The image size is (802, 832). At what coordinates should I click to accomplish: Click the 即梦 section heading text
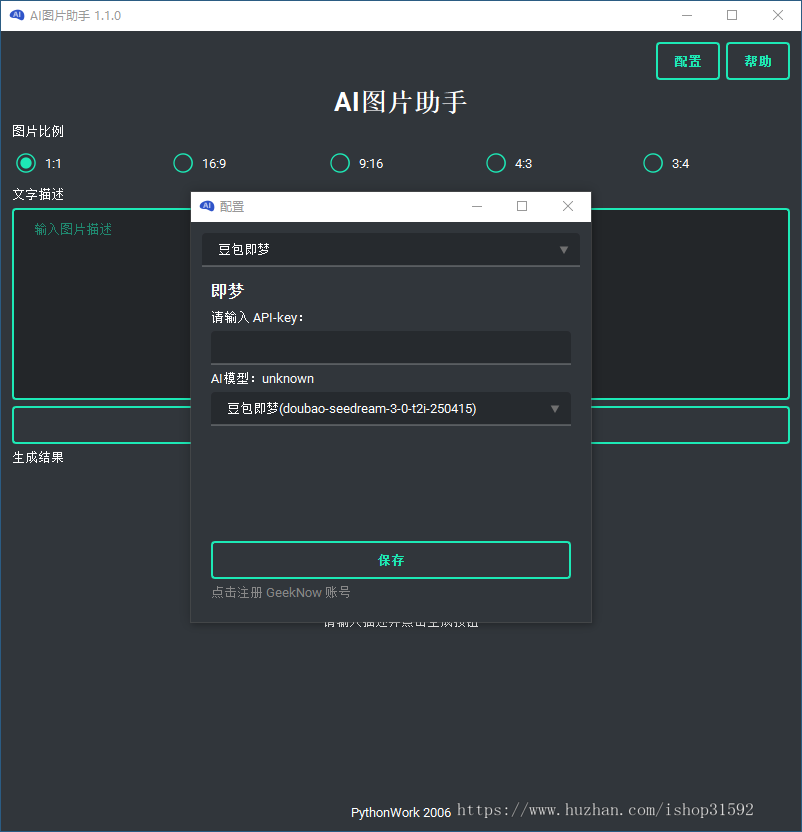point(227,291)
